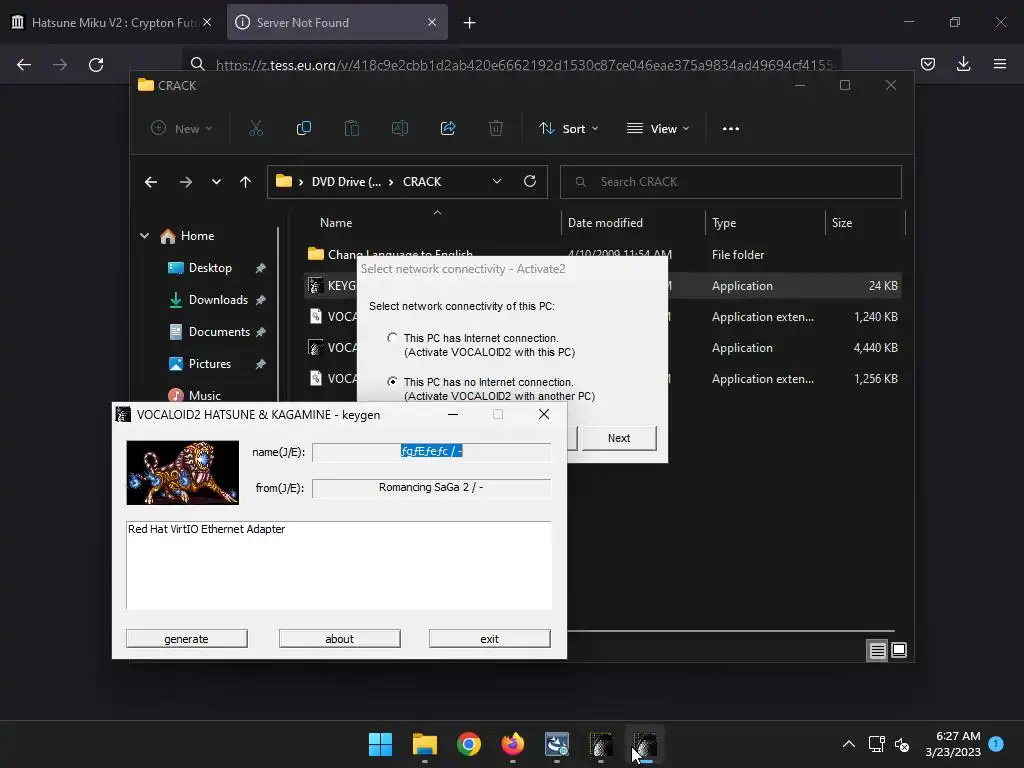
Task: Go forward in CRACK Explorer window
Action: (186, 182)
